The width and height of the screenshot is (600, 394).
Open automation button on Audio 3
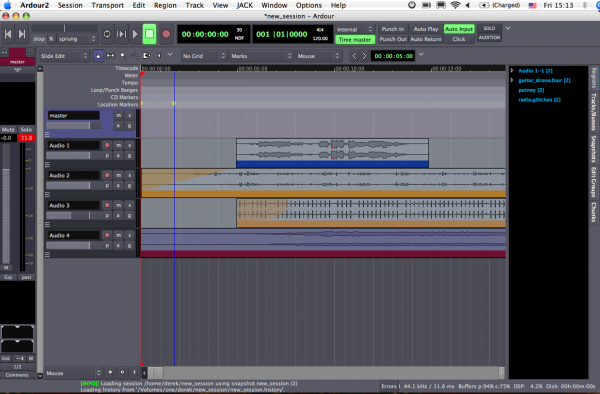[118, 216]
